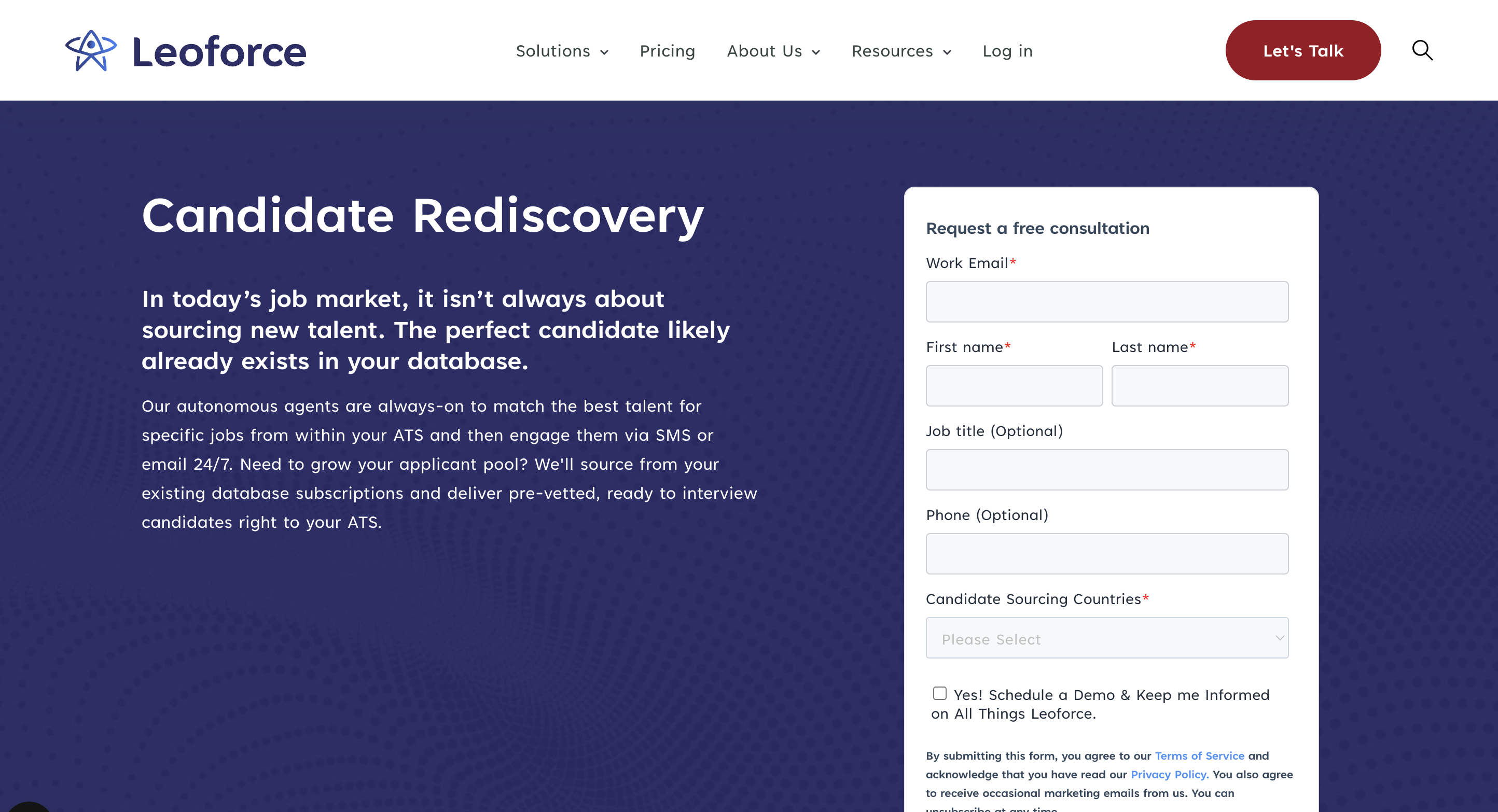Image resolution: width=1498 pixels, height=812 pixels.
Task: Open the Pricing page
Action: coord(667,51)
